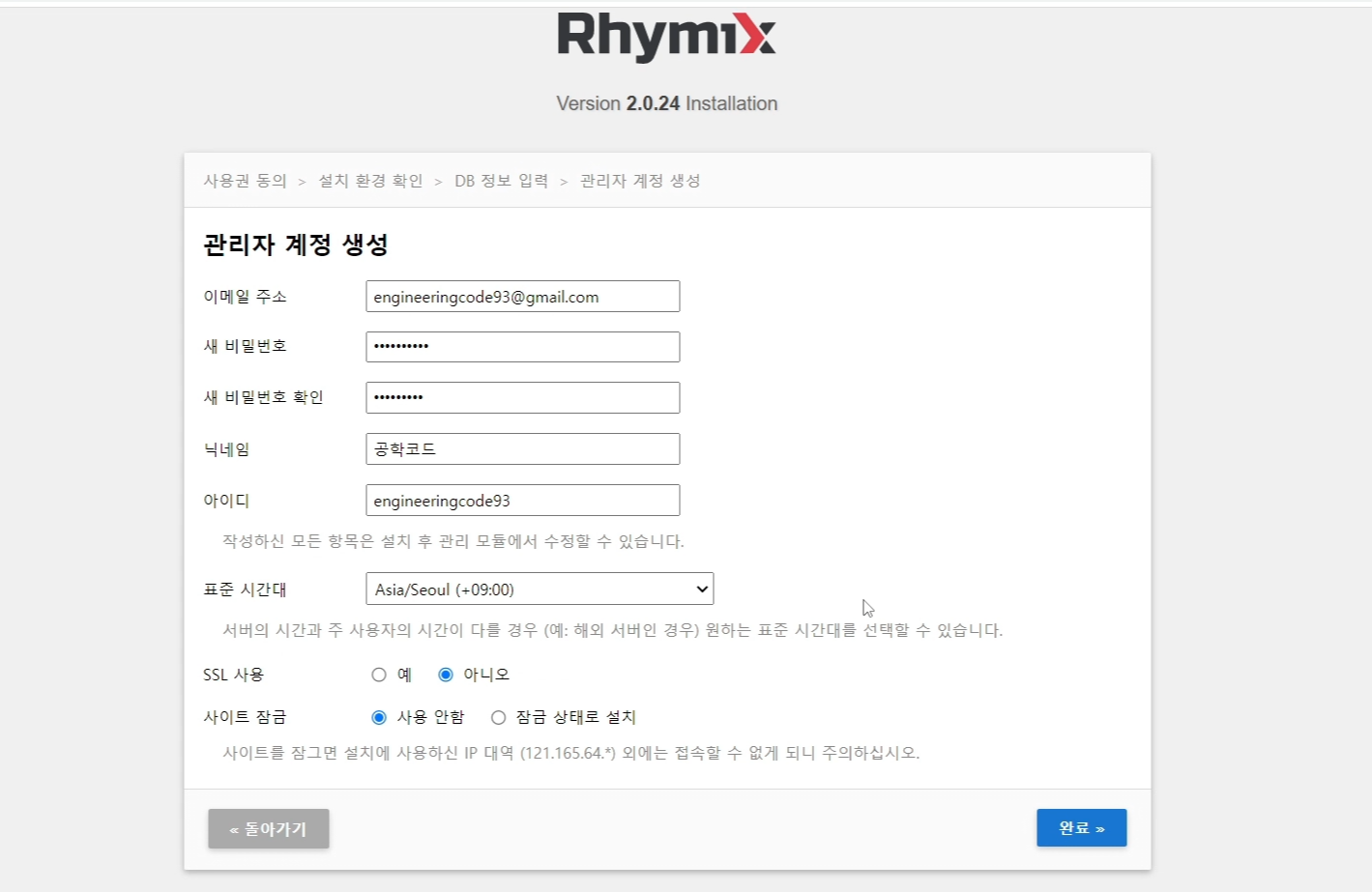Click the 관리자 계정 생성 breadcrumb step
The width and height of the screenshot is (1372, 892).
coord(640,181)
